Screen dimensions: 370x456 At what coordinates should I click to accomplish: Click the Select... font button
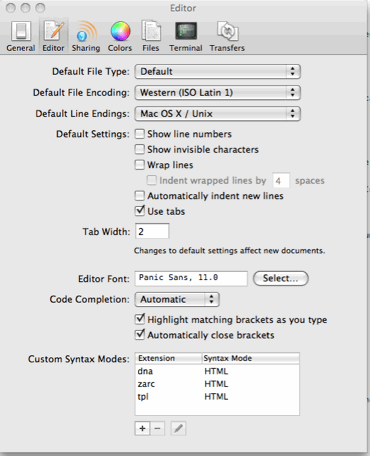coord(281,278)
